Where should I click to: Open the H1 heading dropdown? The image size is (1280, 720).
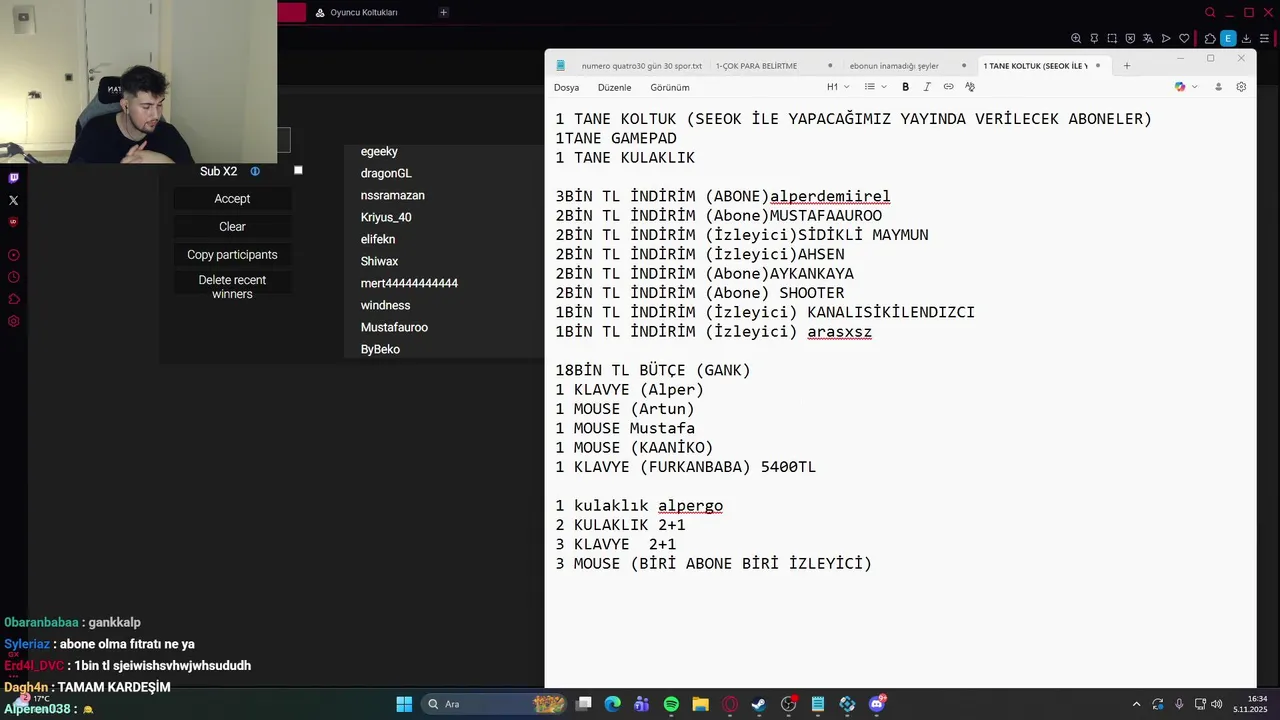[x=837, y=87]
